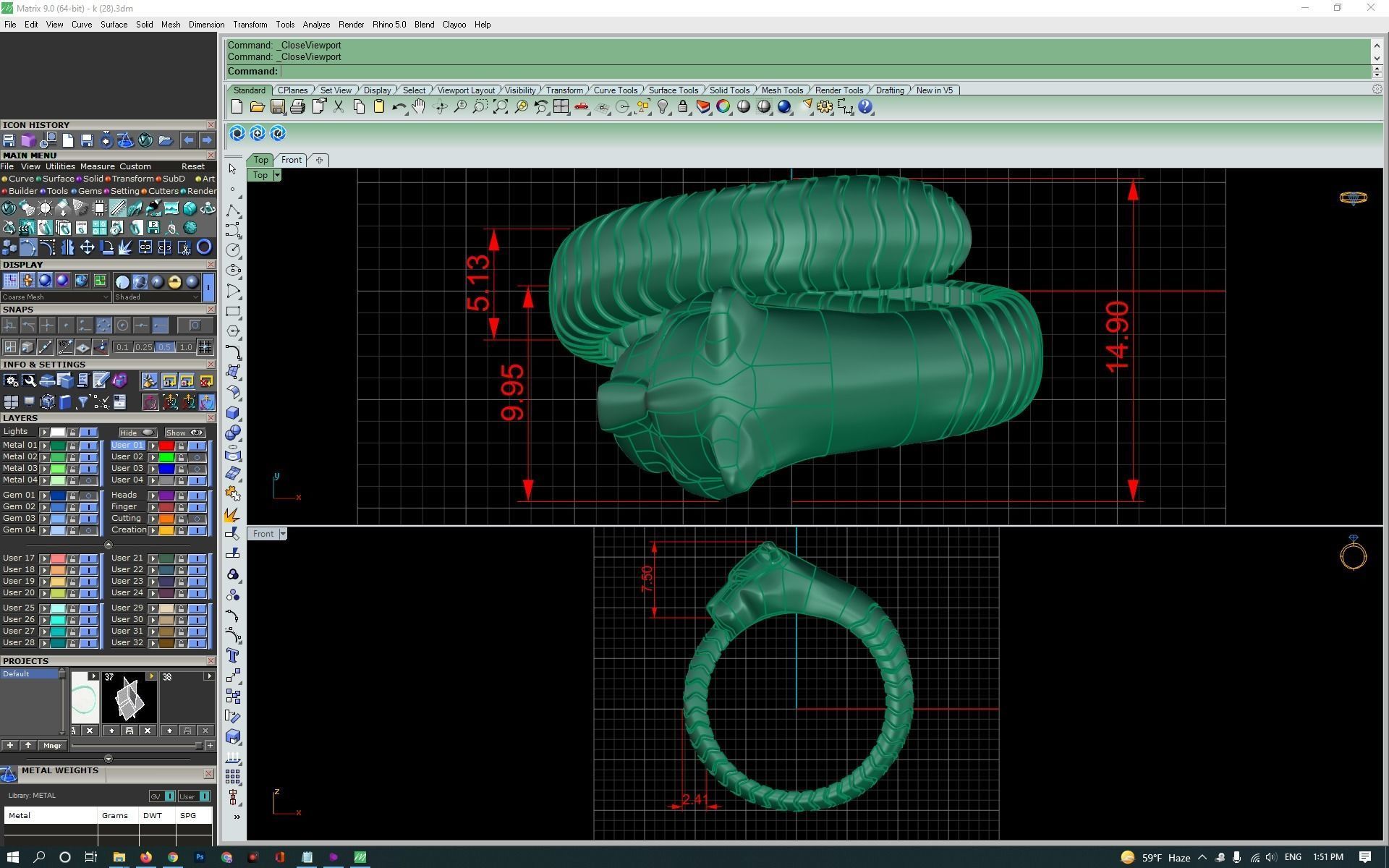Screen dimensions: 1389x868
Task: Open the Clayoo menu
Action: click(454, 25)
